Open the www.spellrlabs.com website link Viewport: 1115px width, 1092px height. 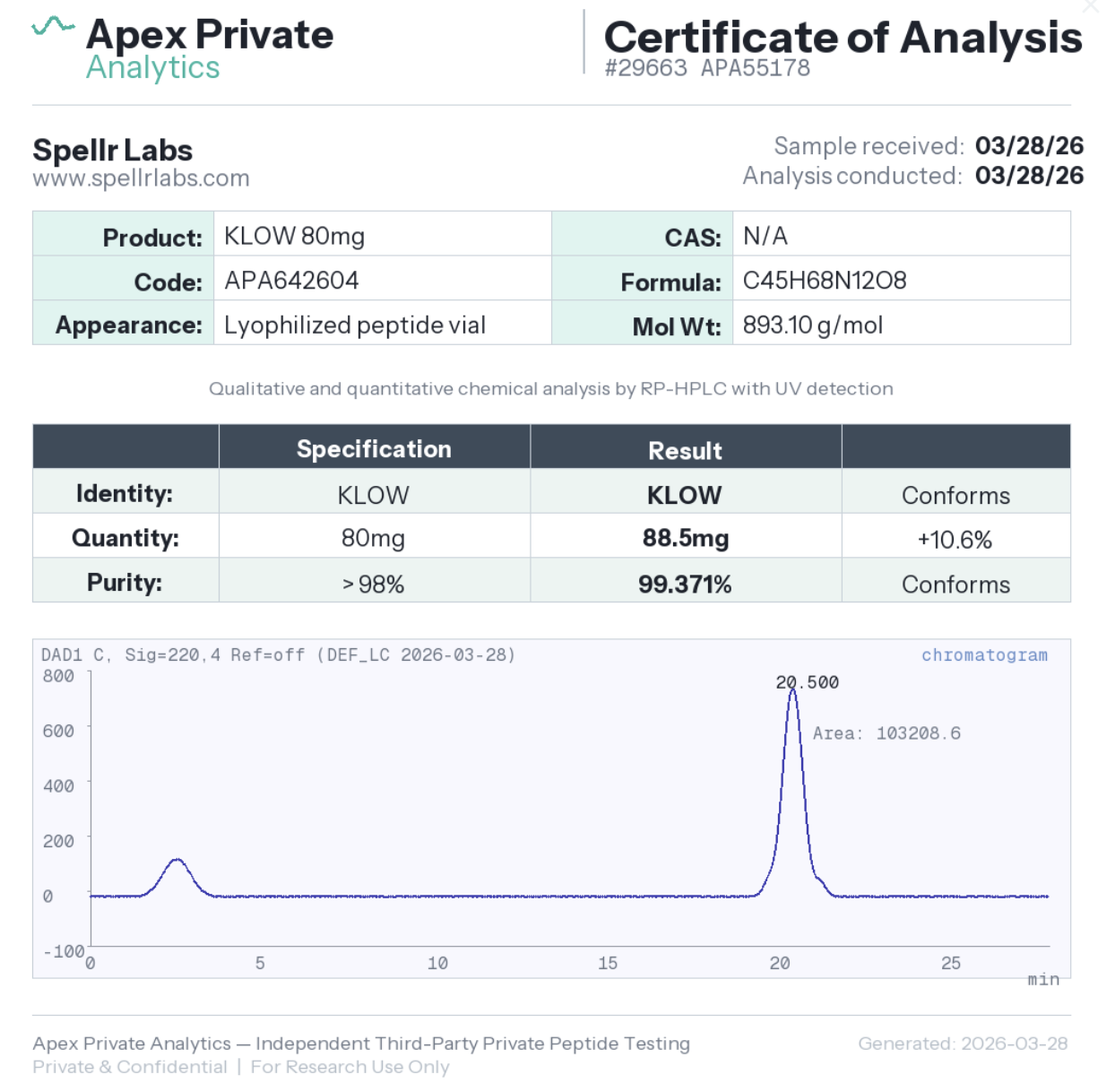coord(141,178)
